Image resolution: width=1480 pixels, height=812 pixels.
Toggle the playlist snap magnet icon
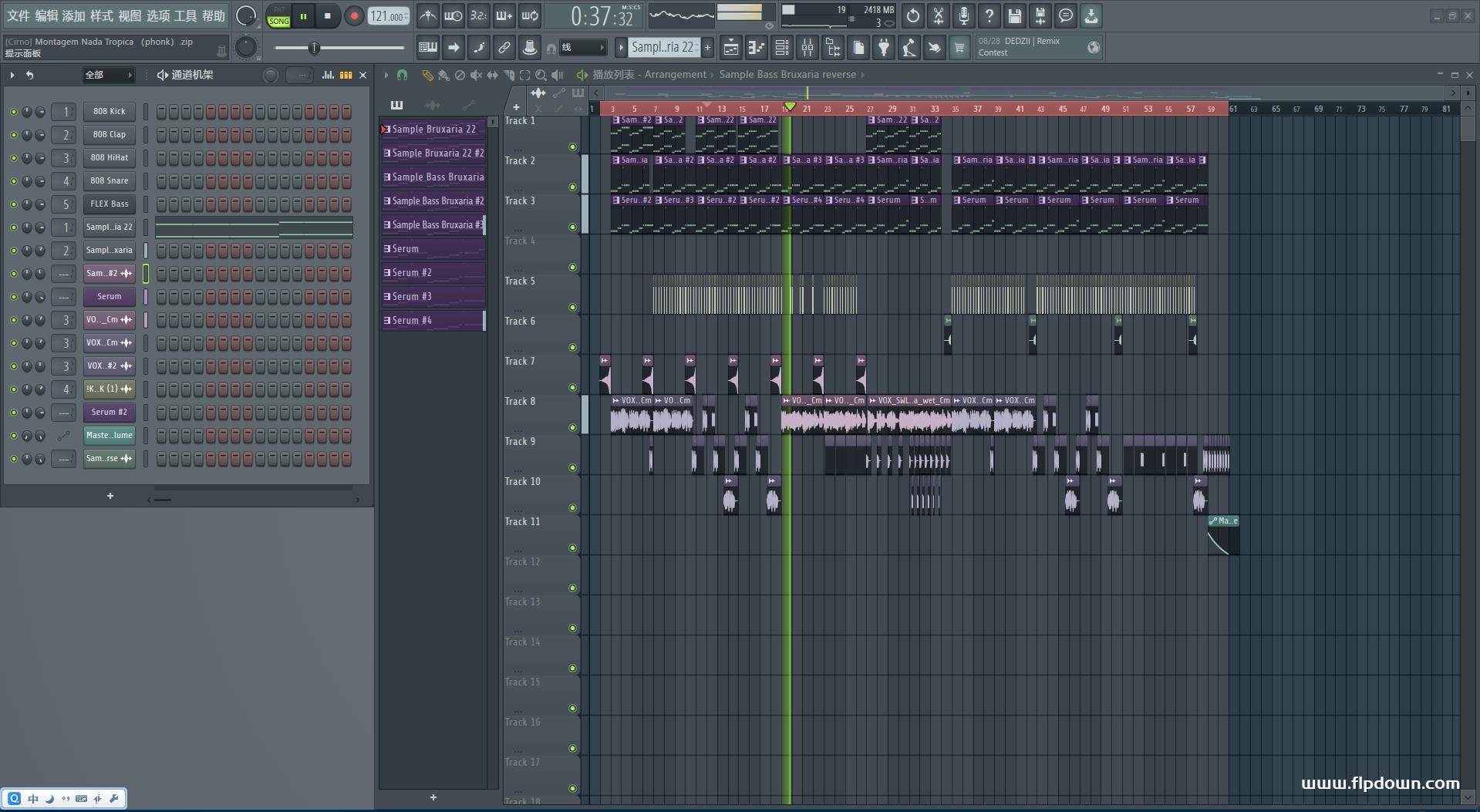pos(402,75)
